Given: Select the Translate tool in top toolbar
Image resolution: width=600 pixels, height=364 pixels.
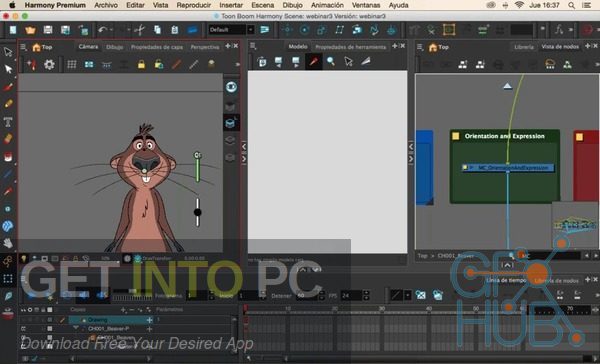Looking at the screenshot, I should click(287, 29).
